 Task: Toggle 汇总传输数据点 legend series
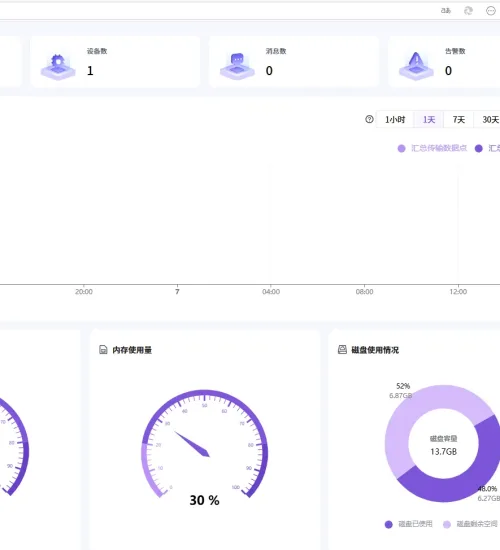click(432, 148)
